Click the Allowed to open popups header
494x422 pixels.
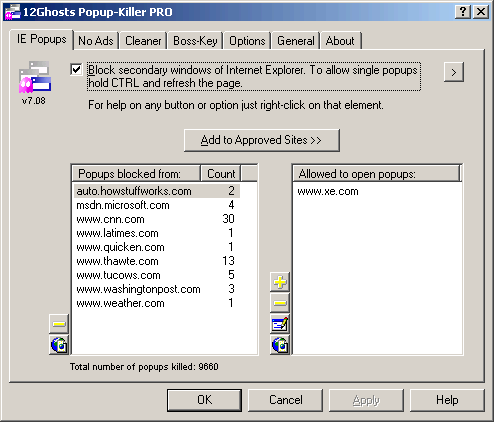point(376,174)
